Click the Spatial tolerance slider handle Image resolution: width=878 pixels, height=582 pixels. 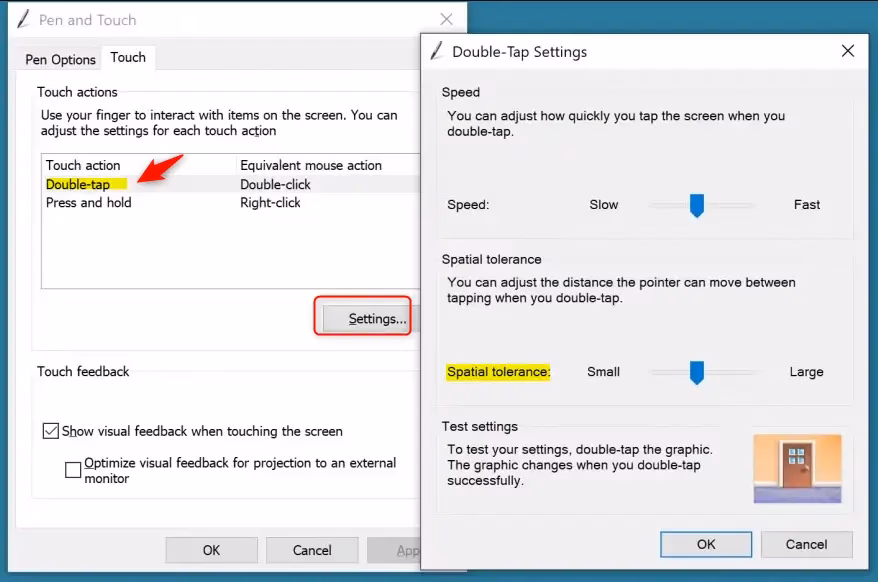click(x=697, y=372)
